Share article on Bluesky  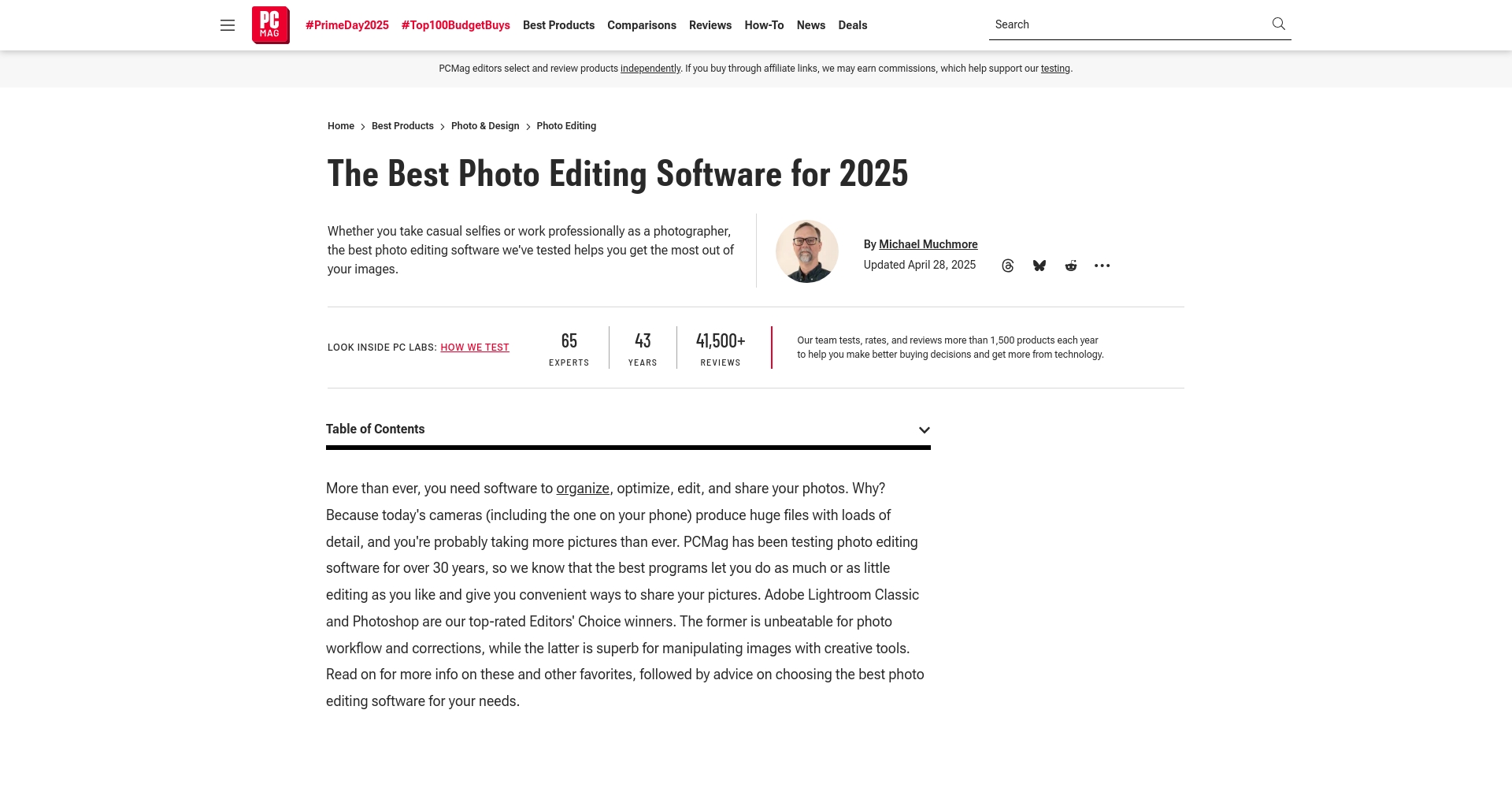click(1039, 266)
